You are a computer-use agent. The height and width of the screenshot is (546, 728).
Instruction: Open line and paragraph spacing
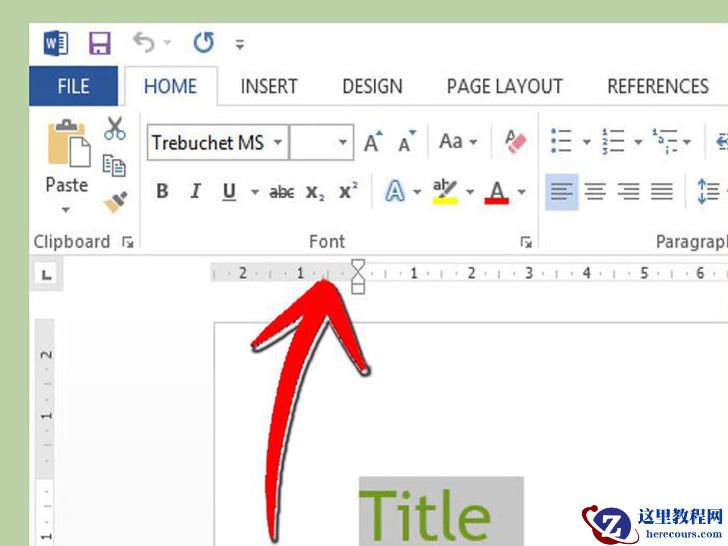pos(708,191)
